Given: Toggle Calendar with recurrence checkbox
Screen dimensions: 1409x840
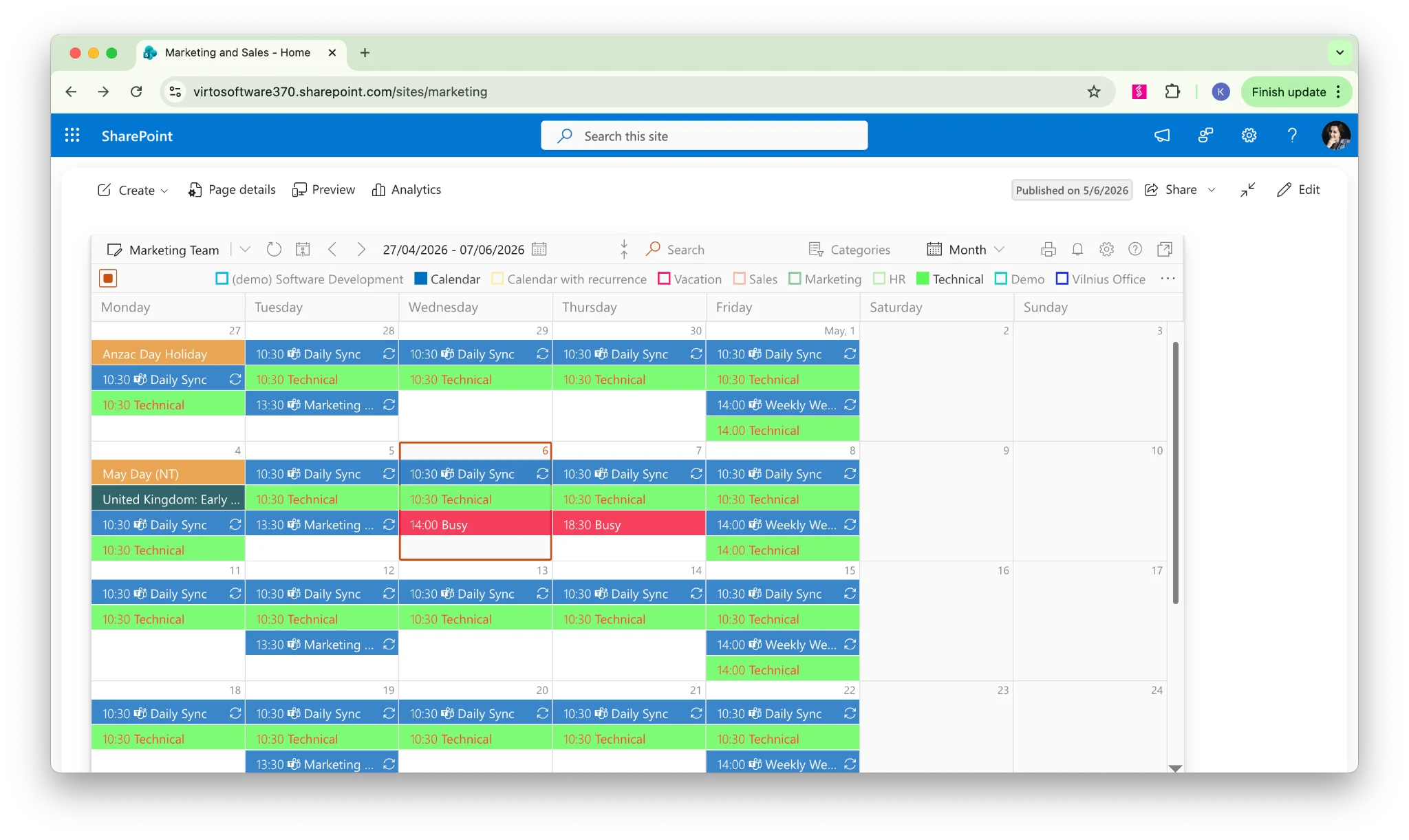Looking at the screenshot, I should (x=497, y=279).
